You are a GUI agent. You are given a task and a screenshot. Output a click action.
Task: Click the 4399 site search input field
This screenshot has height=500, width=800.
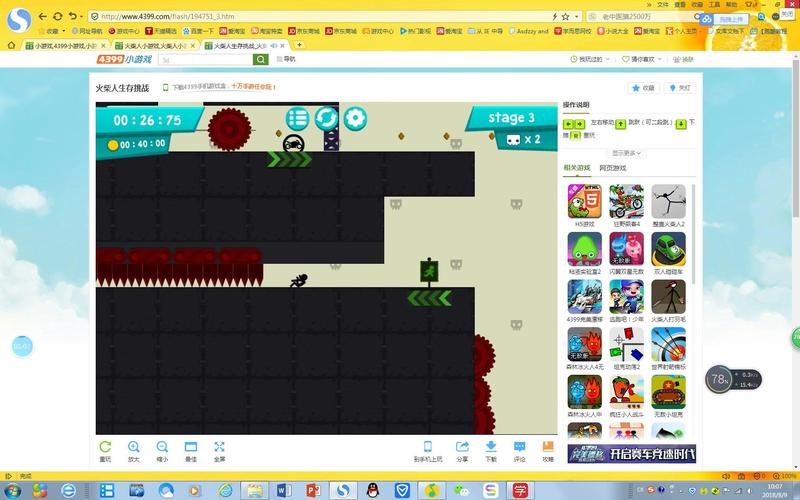(210, 60)
